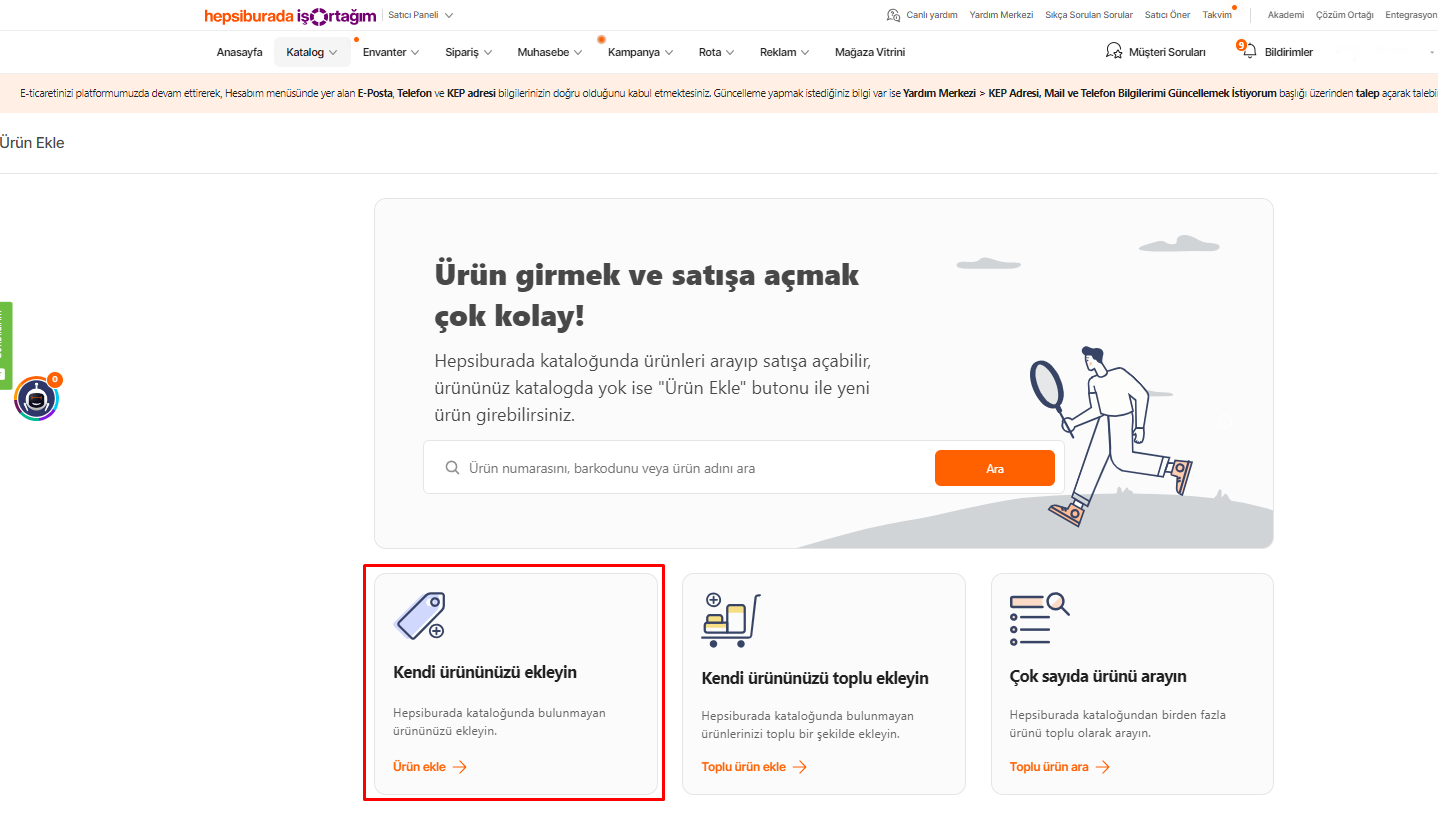Click the orange Ara search button
This screenshot has width=1438, height=820.
[x=995, y=468]
